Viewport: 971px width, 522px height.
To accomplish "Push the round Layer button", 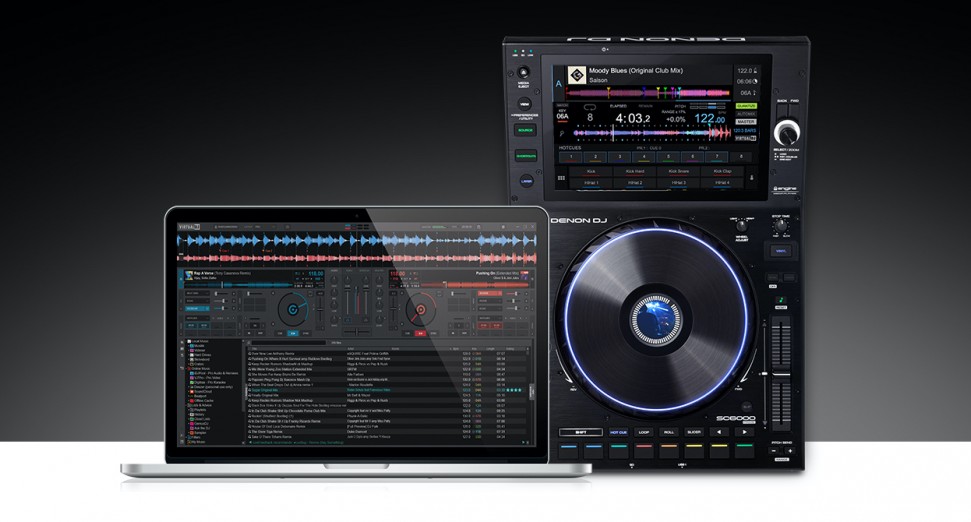I will tap(526, 181).
